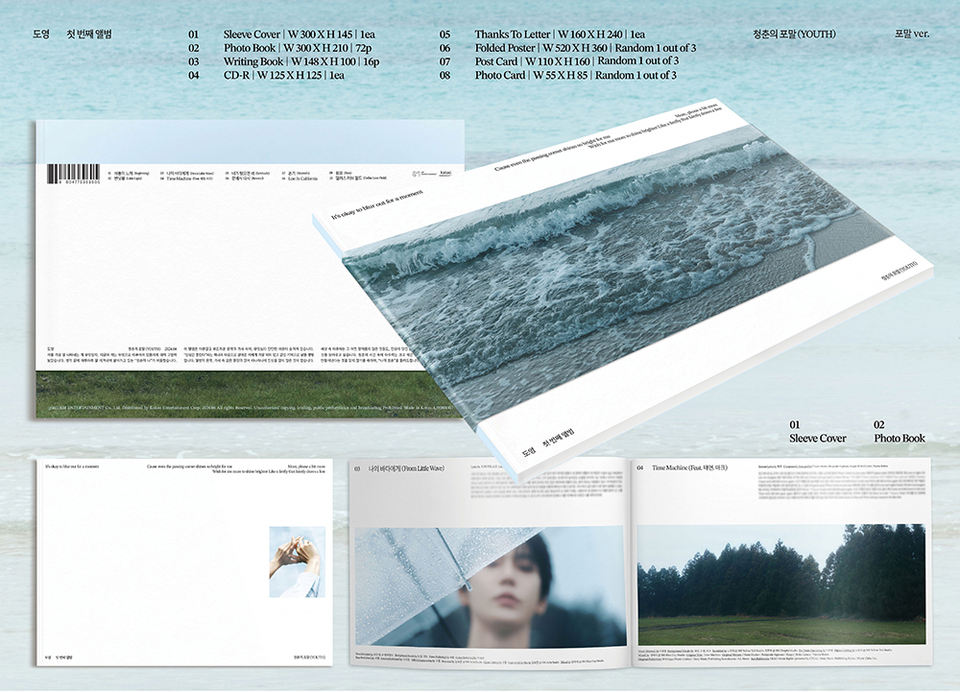Select 'Folded Poster | W 520 X H 360' line
This screenshot has height=692, width=960.
pyautogui.click(x=585, y=48)
